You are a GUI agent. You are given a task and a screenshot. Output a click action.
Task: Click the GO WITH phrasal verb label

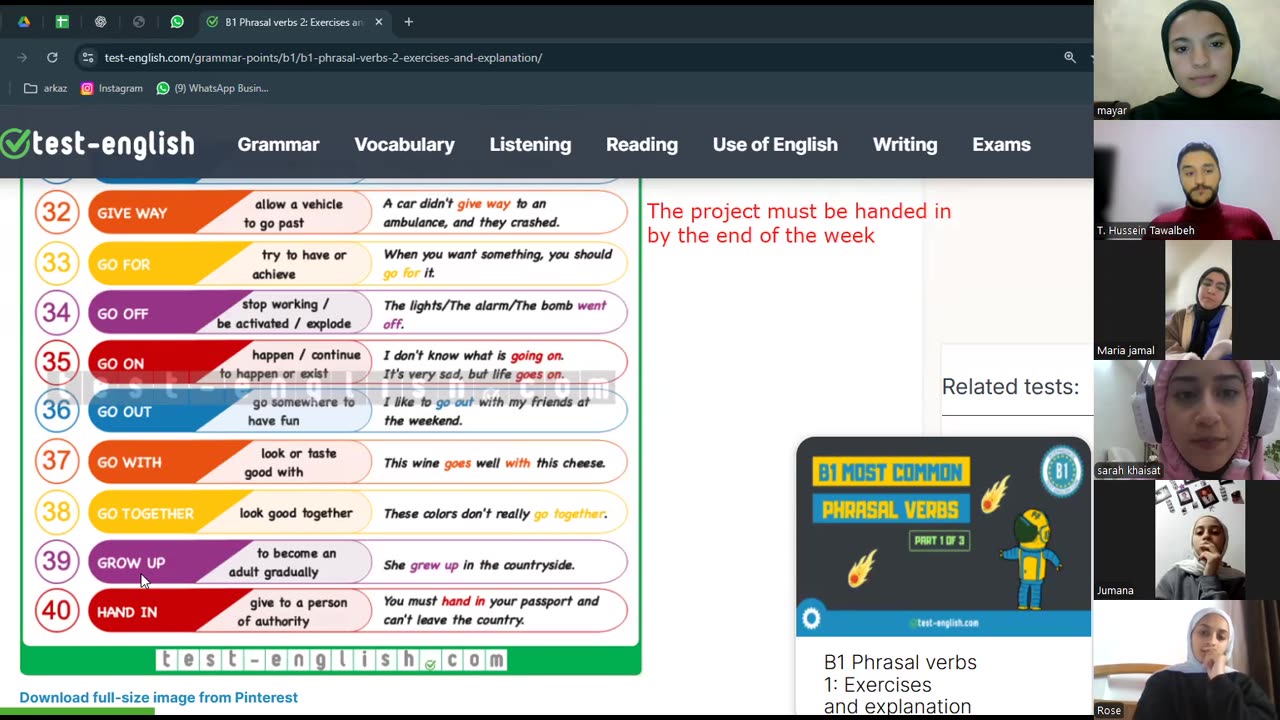tap(129, 462)
